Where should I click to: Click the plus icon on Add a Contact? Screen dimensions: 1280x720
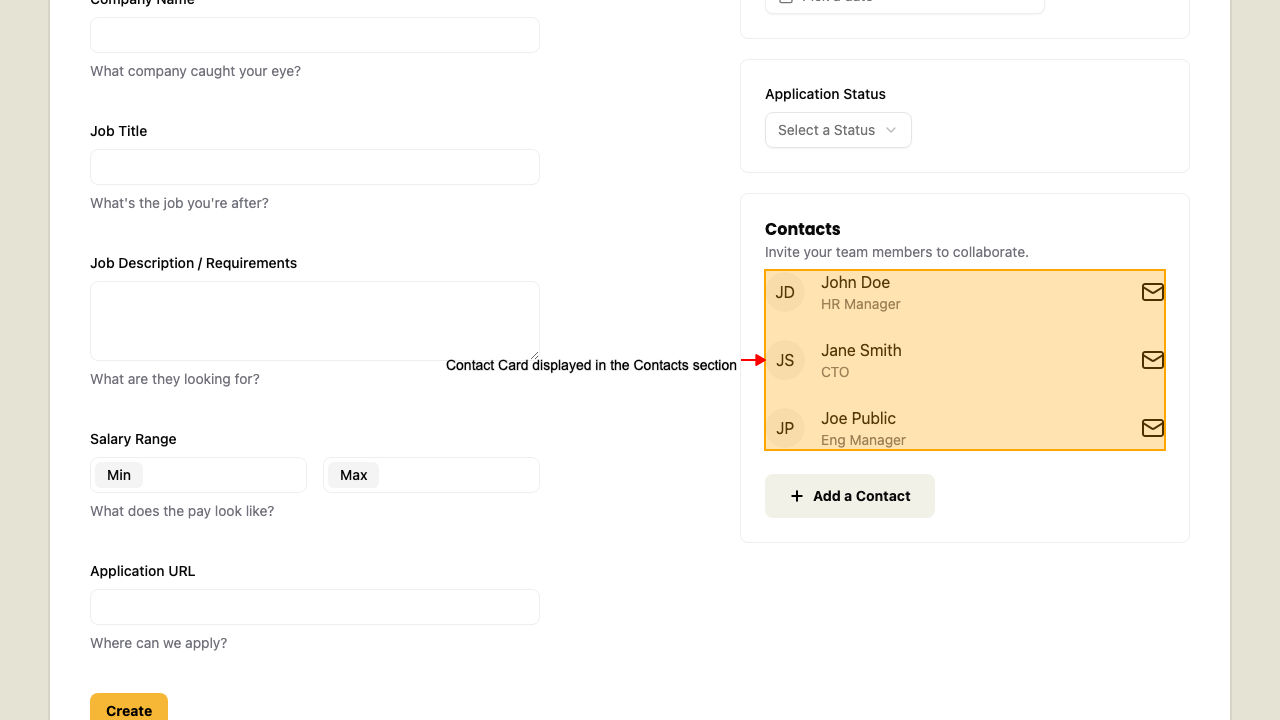tap(796, 495)
